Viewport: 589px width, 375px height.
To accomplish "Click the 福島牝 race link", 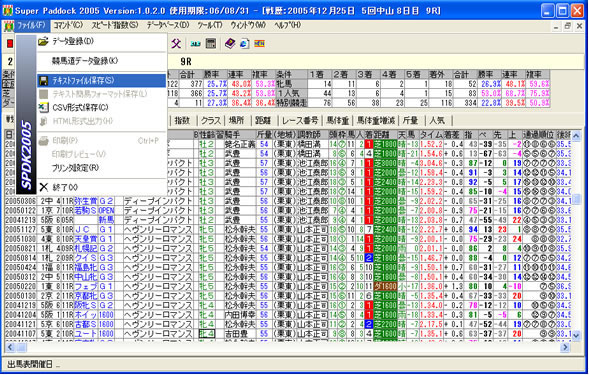I will [86, 267].
